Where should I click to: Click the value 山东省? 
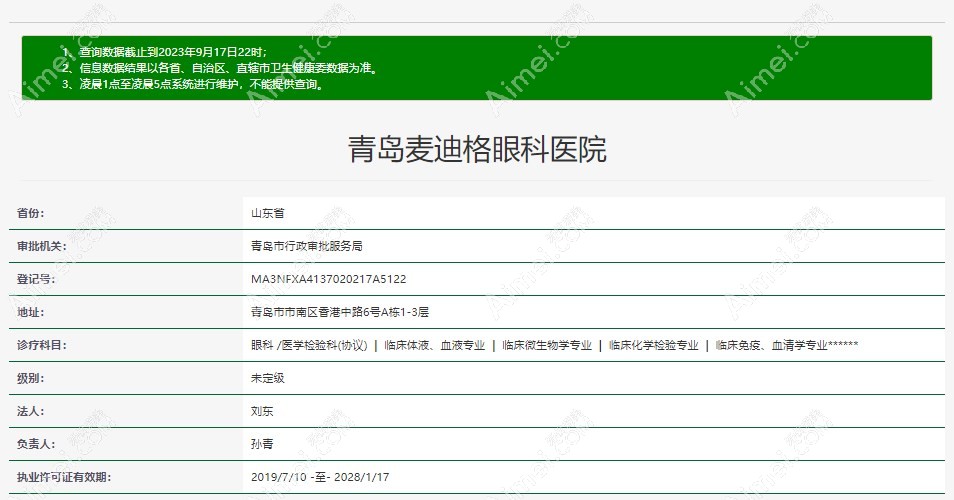coord(268,213)
